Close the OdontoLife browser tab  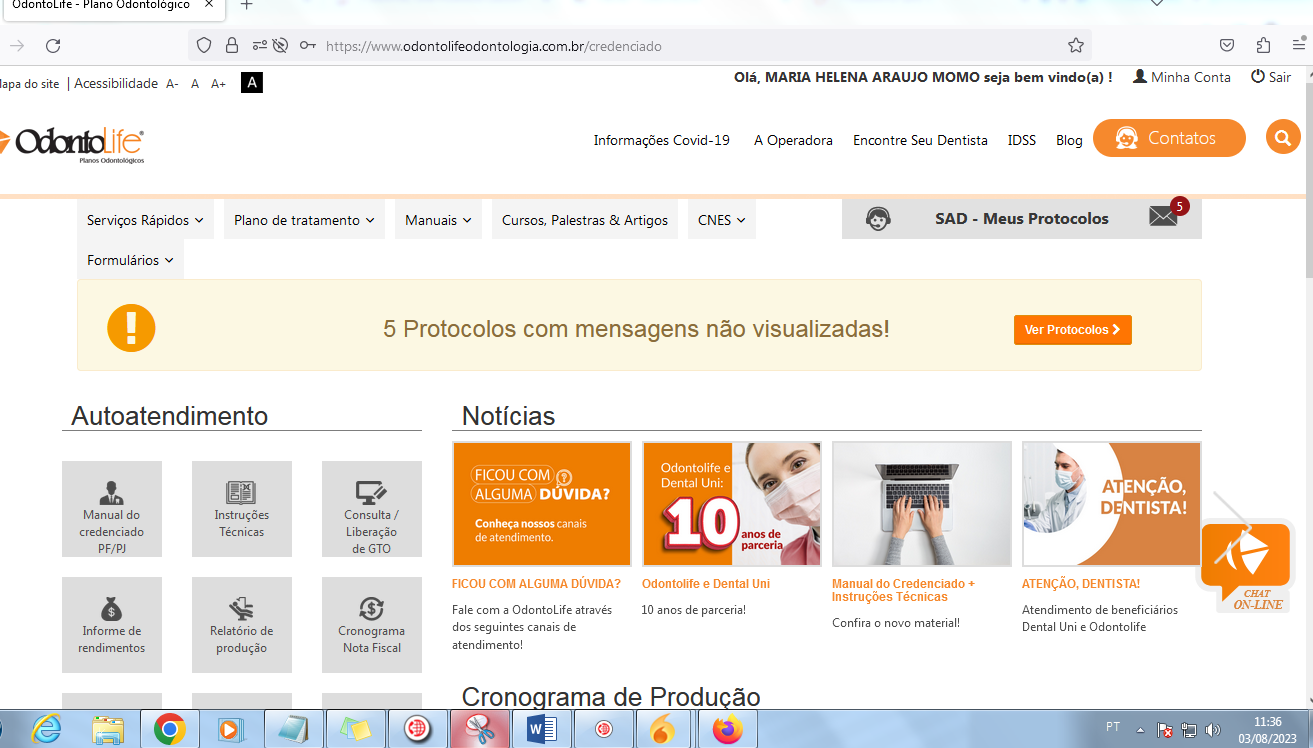[208, 5]
